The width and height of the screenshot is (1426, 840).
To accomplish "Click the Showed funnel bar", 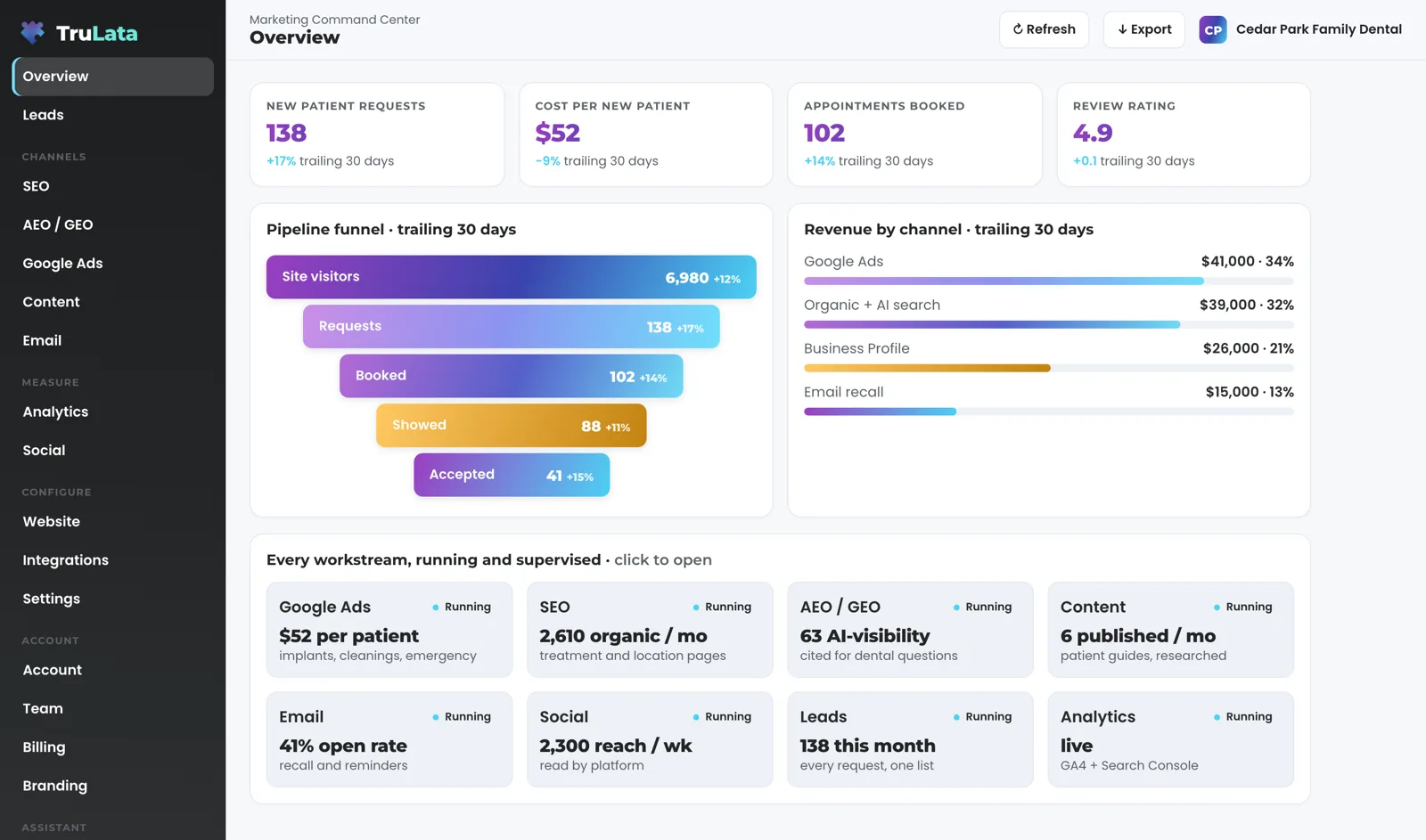I will pos(511,426).
